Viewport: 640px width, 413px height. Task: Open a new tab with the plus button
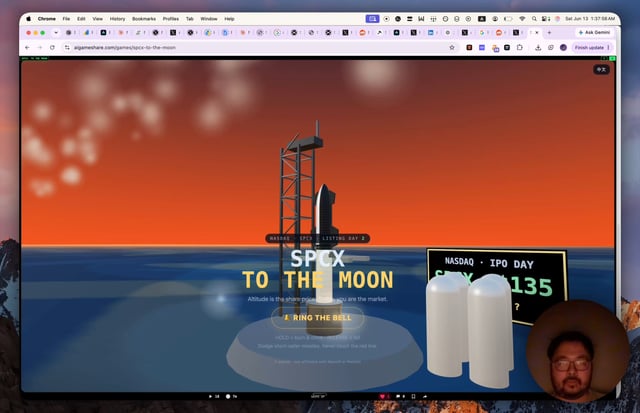click(x=549, y=32)
